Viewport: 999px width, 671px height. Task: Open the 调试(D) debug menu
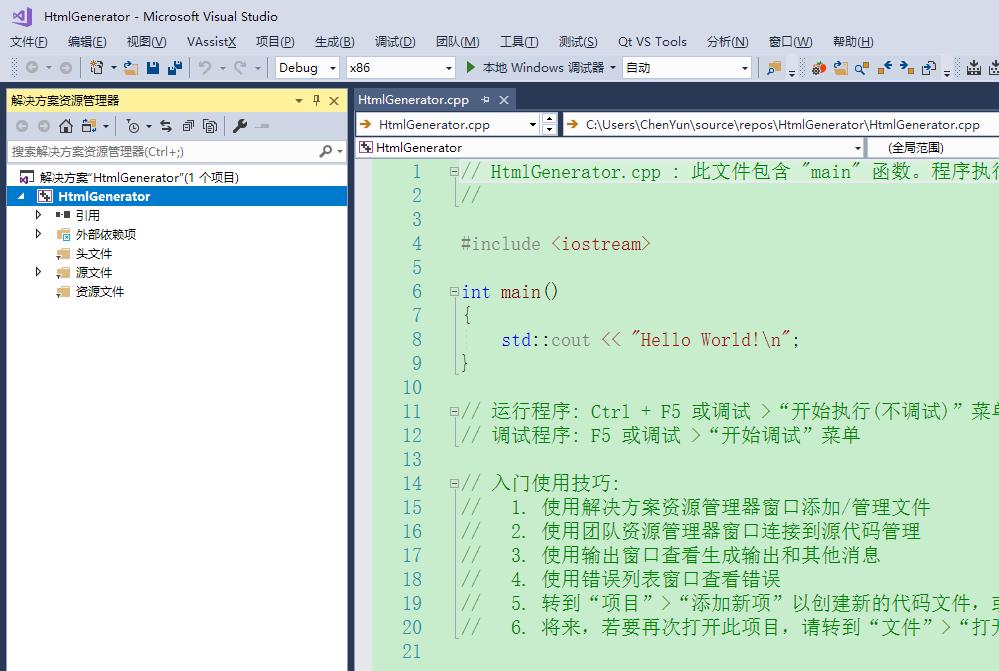[395, 41]
